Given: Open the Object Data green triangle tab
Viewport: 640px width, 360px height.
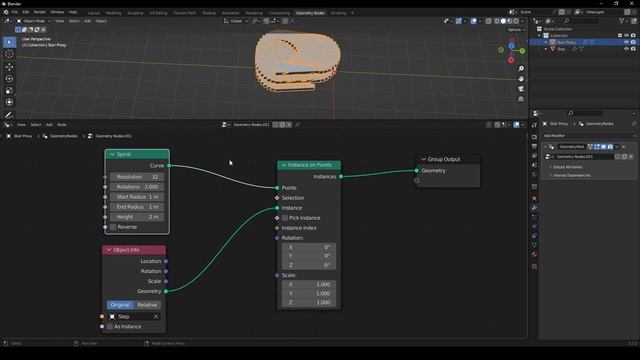Looking at the screenshot, I should point(534,245).
